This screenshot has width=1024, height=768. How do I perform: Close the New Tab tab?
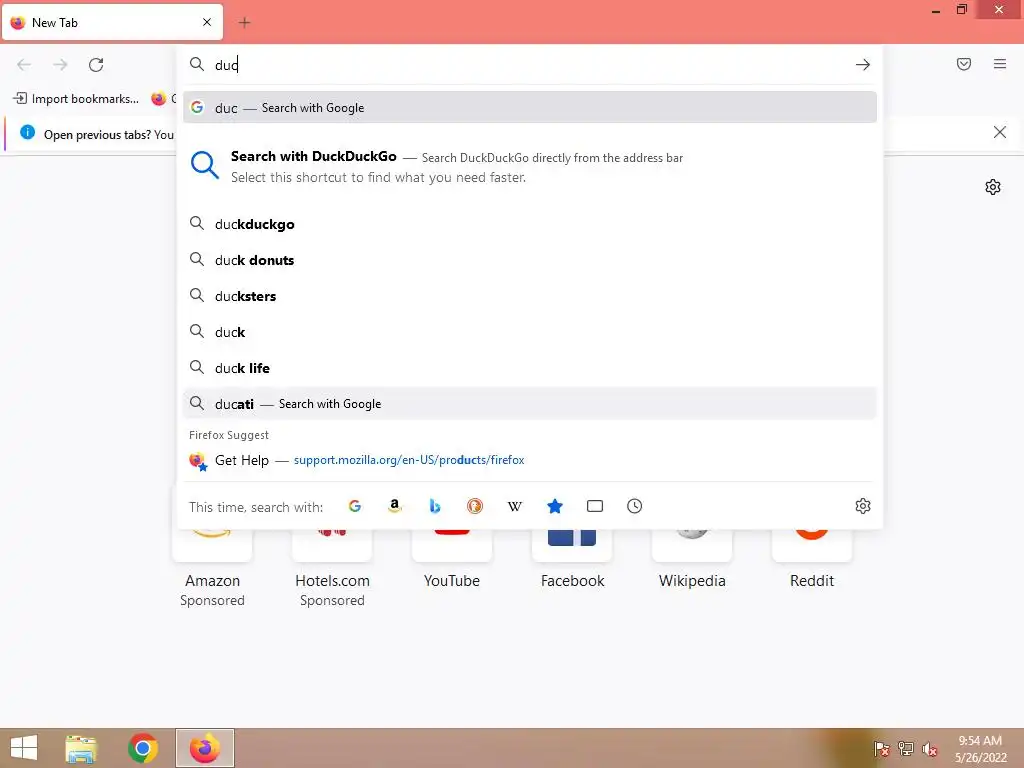pos(207,22)
